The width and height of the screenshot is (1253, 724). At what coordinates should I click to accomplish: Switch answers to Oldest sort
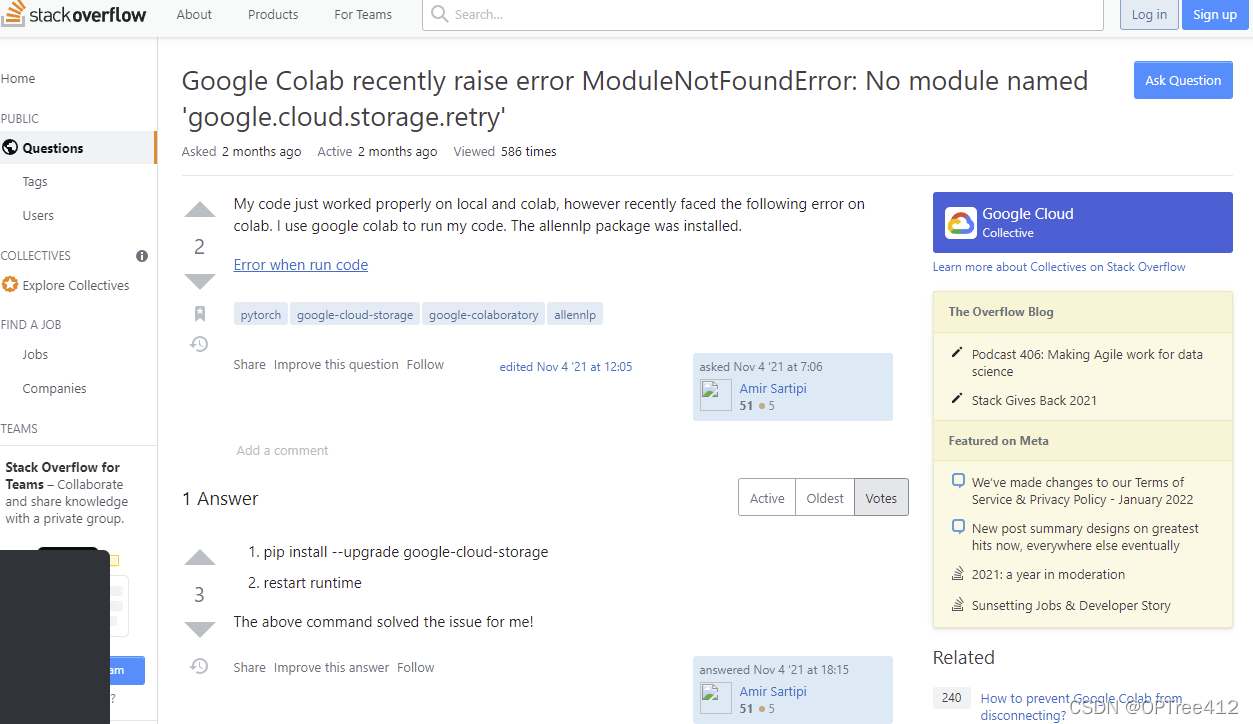click(x=824, y=497)
